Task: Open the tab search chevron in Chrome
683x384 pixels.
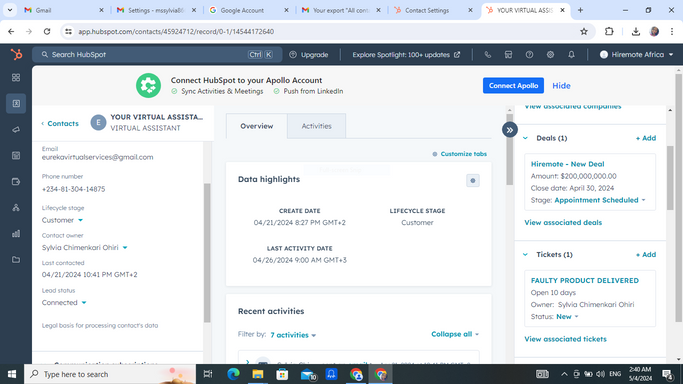Action: 10,10
